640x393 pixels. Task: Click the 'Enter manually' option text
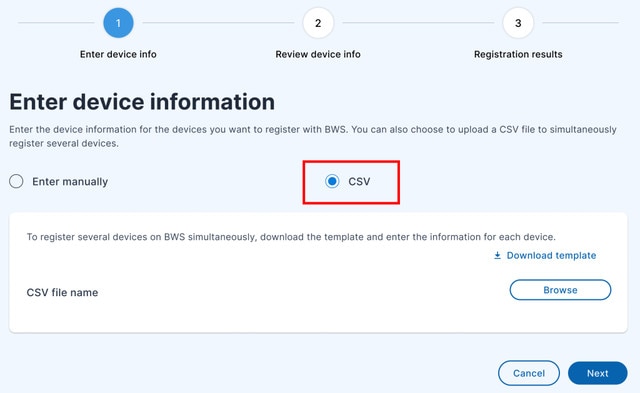pyautogui.click(x=70, y=182)
